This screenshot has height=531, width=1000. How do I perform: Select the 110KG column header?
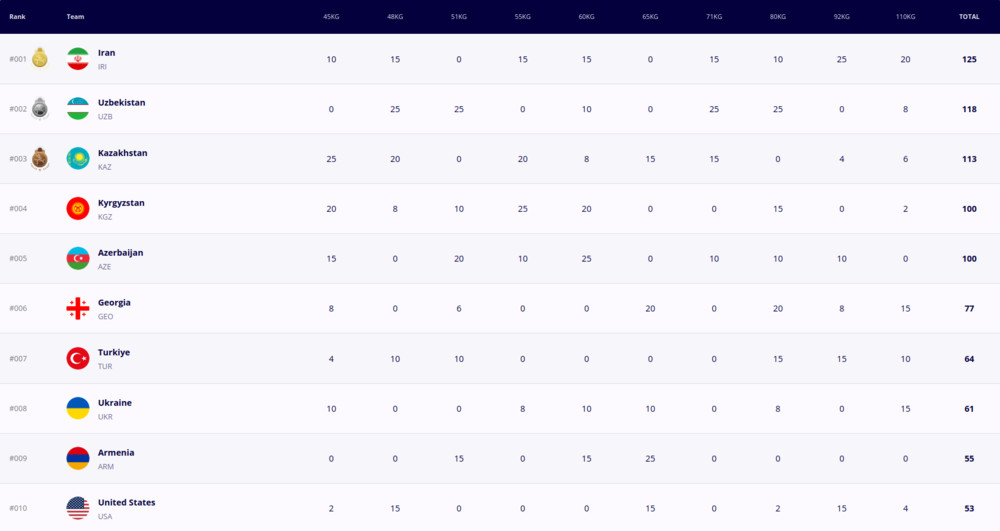(905, 17)
